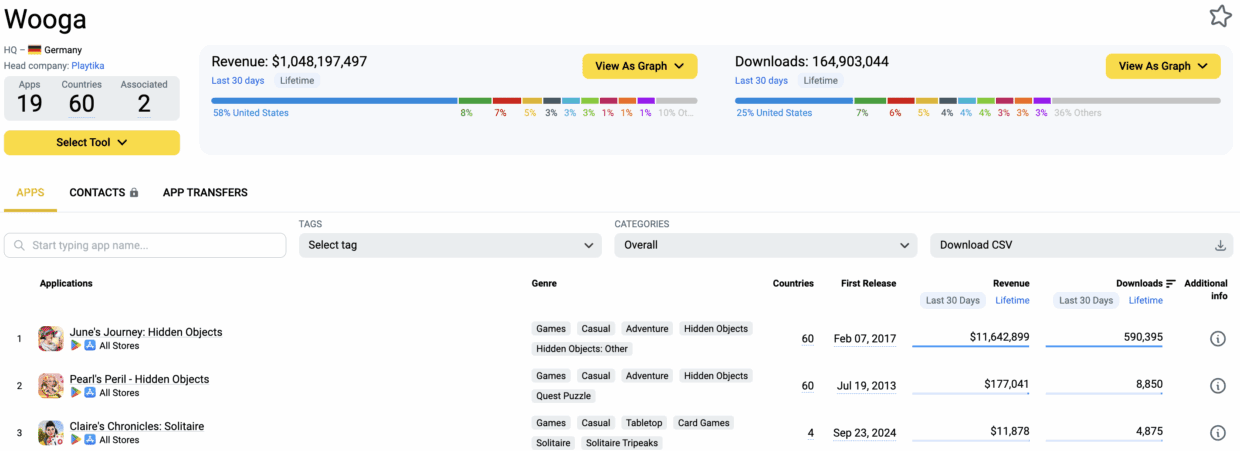
Task: Click App Store icon under Pearl's Peril
Action: coord(89,393)
